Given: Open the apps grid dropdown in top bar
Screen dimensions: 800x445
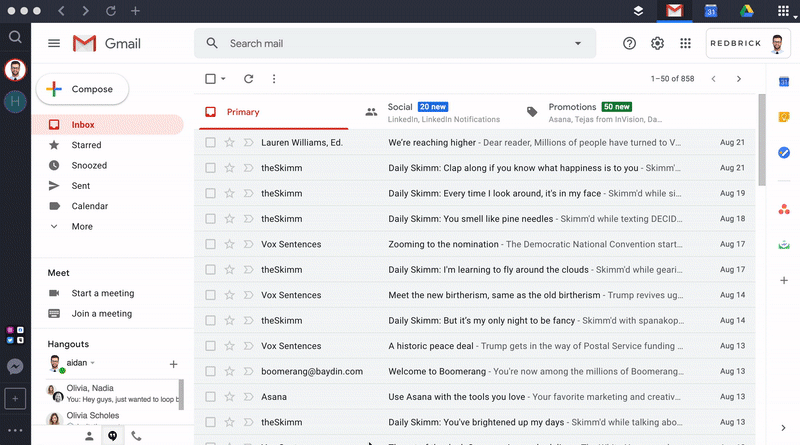Looking at the screenshot, I should pyautogui.click(x=784, y=11).
